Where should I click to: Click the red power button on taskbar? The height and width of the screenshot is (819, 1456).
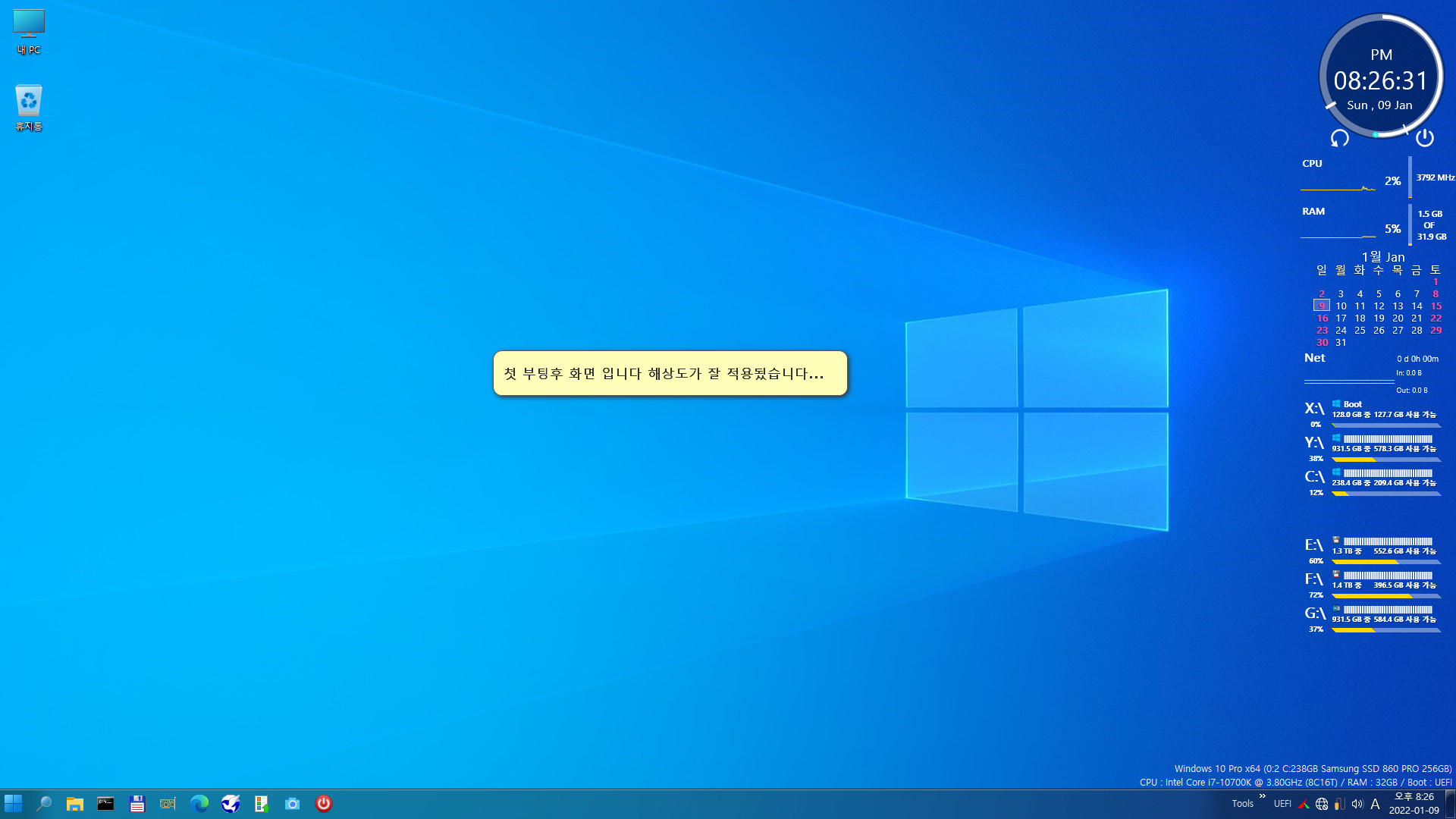pyautogui.click(x=324, y=803)
